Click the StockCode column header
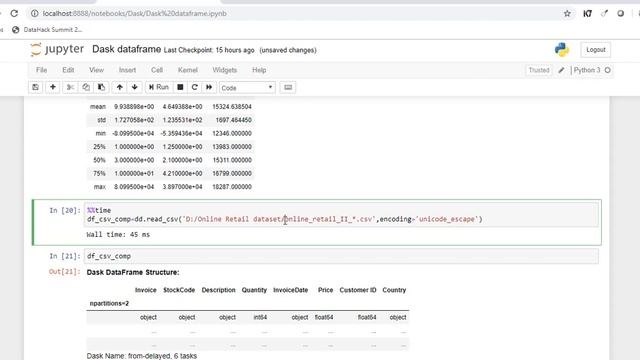Image resolution: width=640 pixels, height=360 pixels. click(x=179, y=290)
